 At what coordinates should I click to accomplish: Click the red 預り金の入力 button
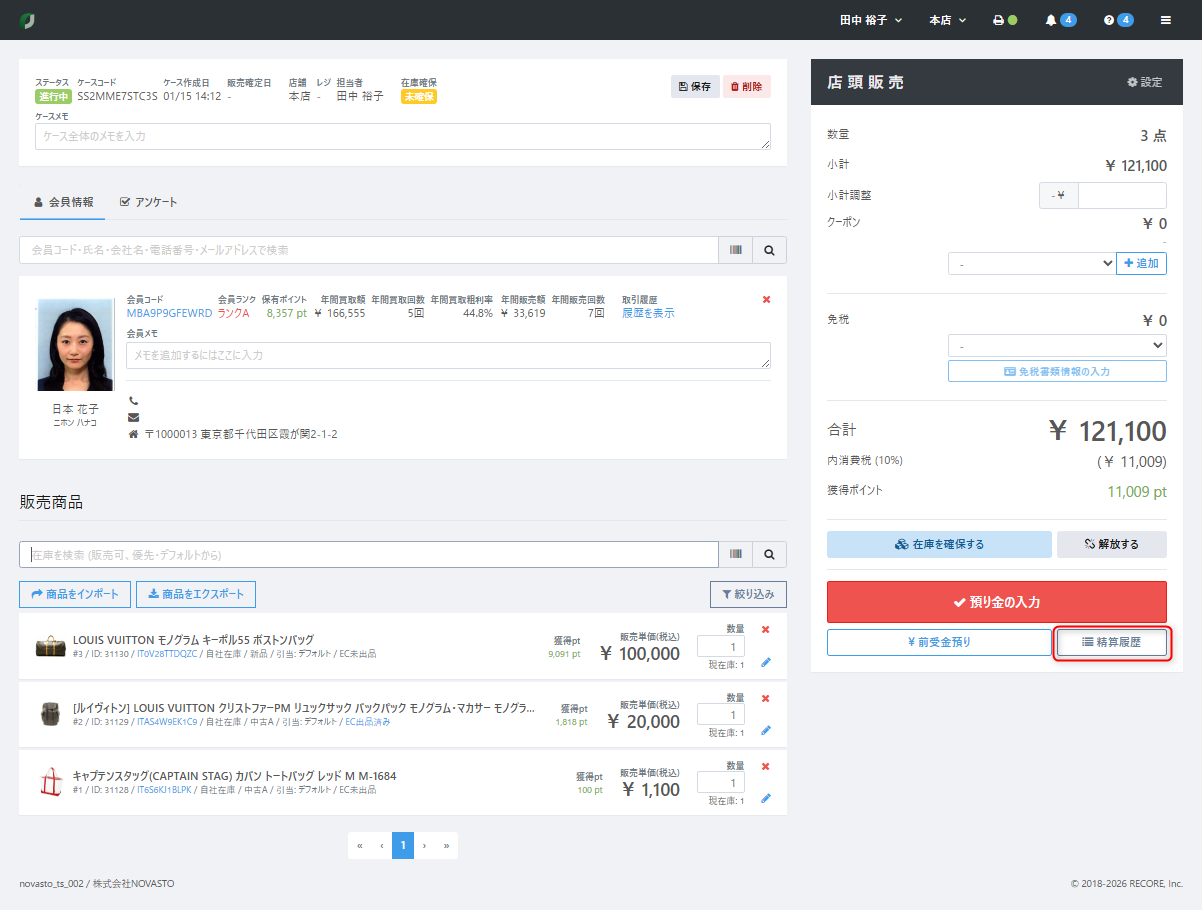[x=997, y=602]
